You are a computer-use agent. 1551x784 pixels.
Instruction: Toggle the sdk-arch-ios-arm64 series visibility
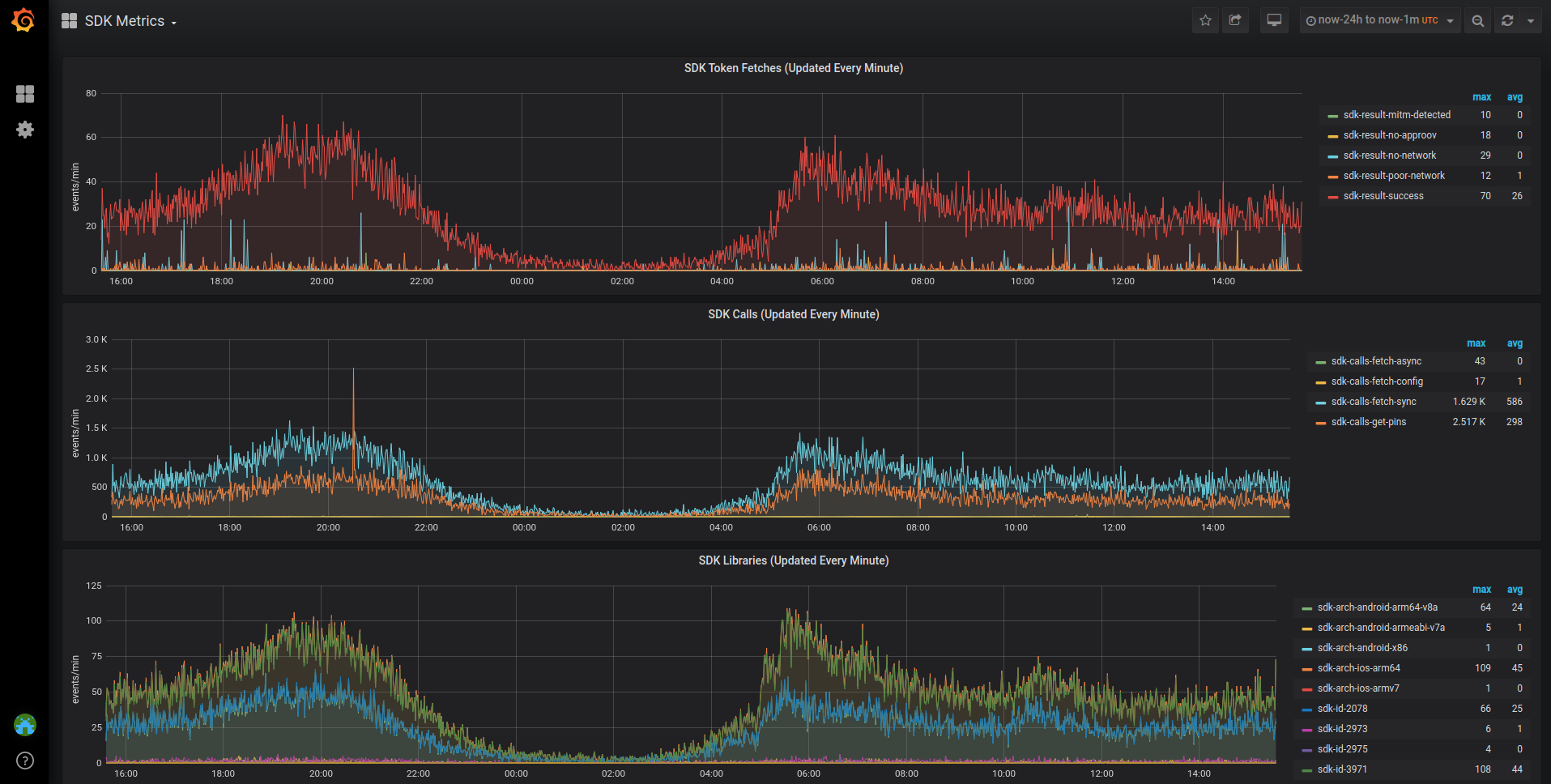click(1358, 667)
